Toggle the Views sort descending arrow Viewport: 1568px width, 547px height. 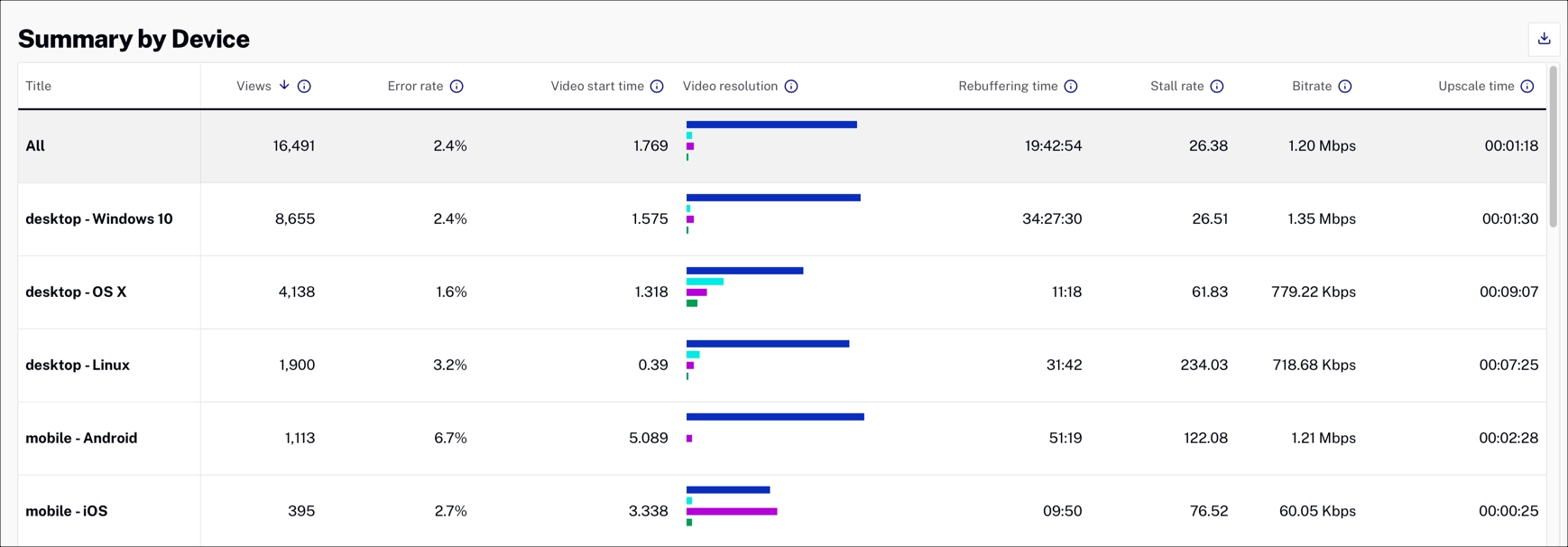[284, 86]
